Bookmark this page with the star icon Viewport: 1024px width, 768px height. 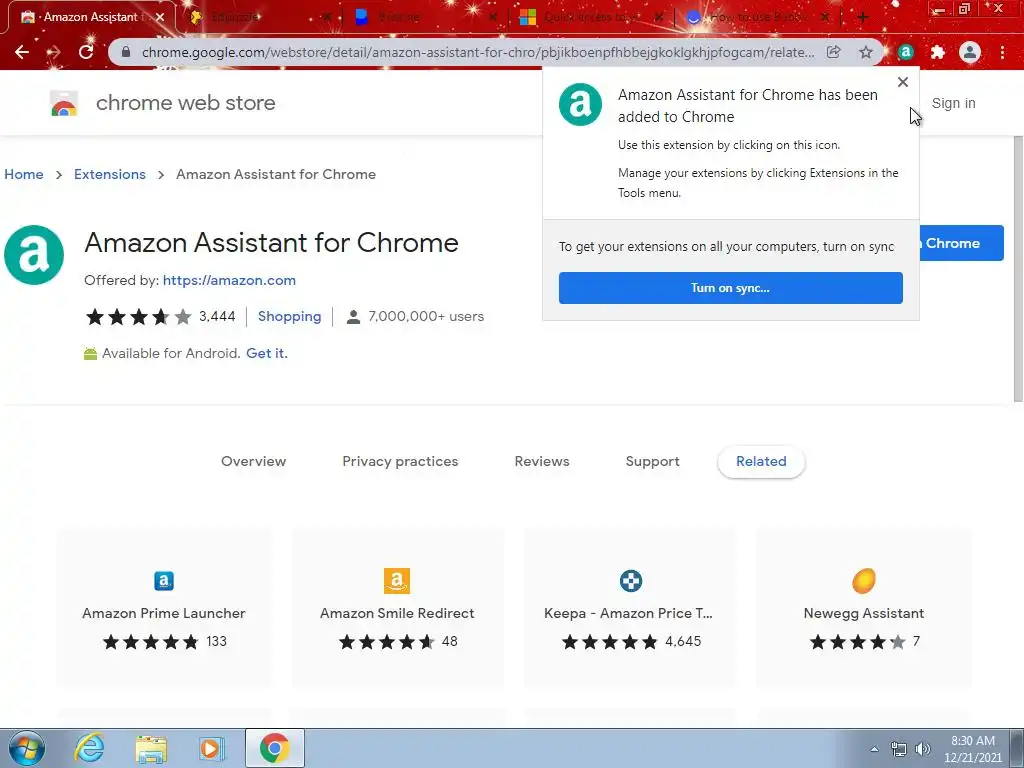(x=865, y=52)
